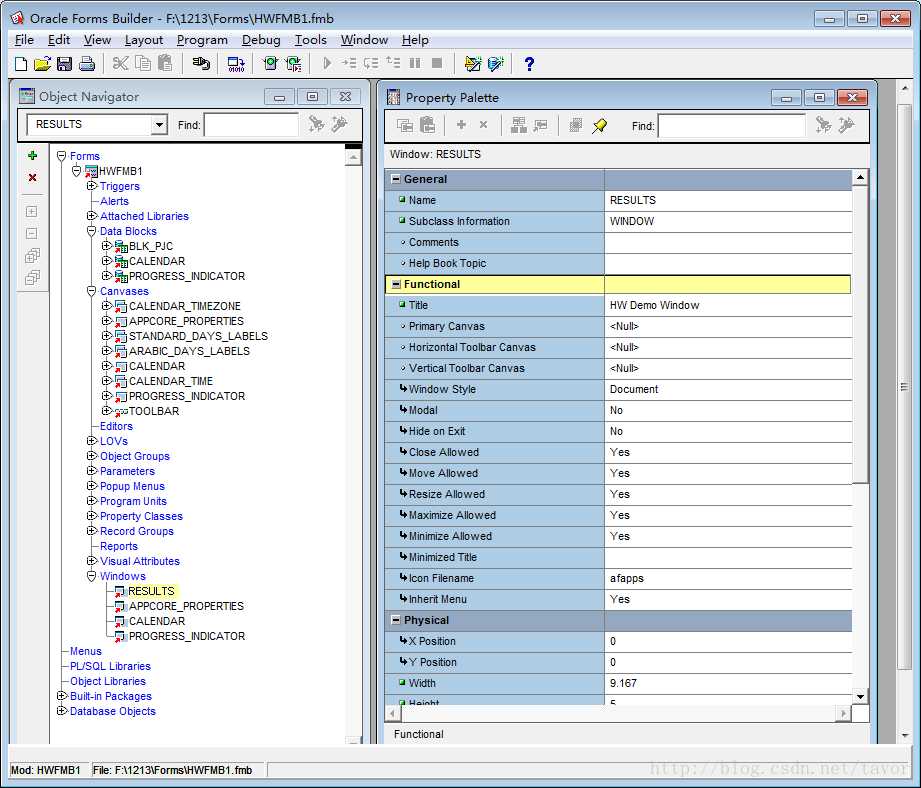Select the TOOLBAR canvas node

pyautogui.click(x=154, y=411)
